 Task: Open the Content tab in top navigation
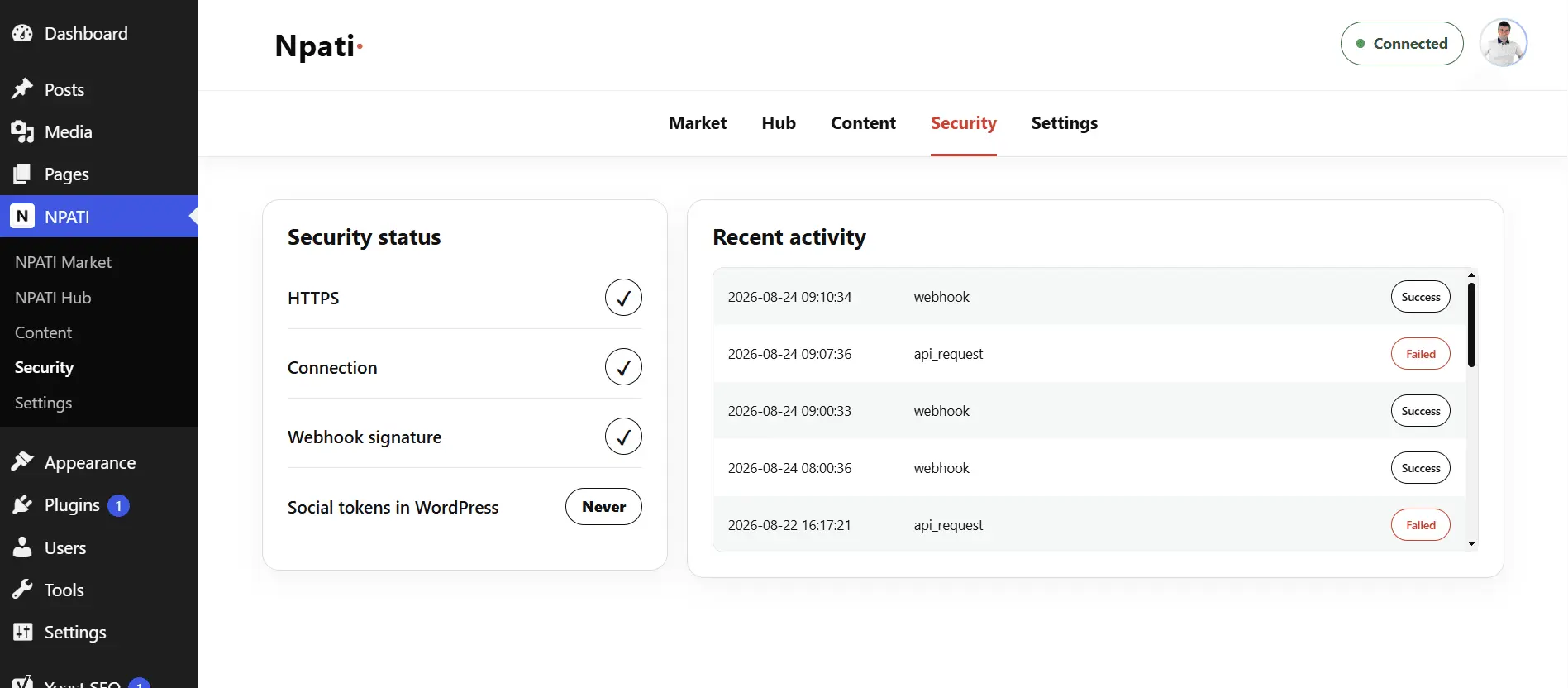(863, 123)
